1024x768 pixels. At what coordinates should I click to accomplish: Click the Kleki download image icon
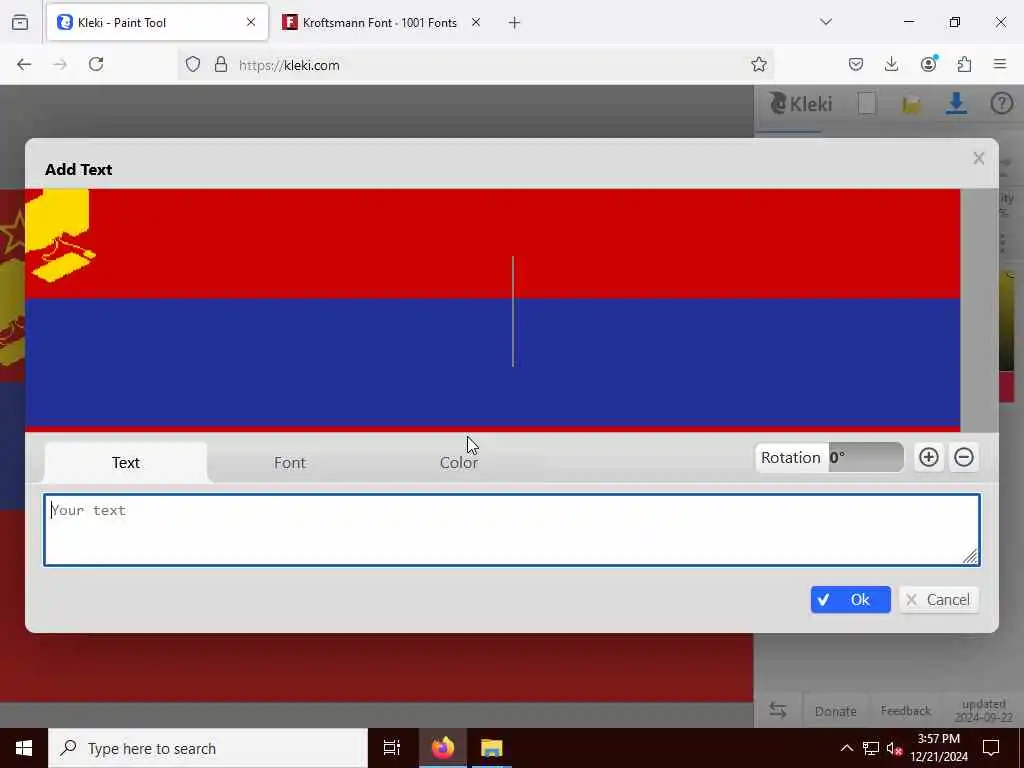[956, 104]
